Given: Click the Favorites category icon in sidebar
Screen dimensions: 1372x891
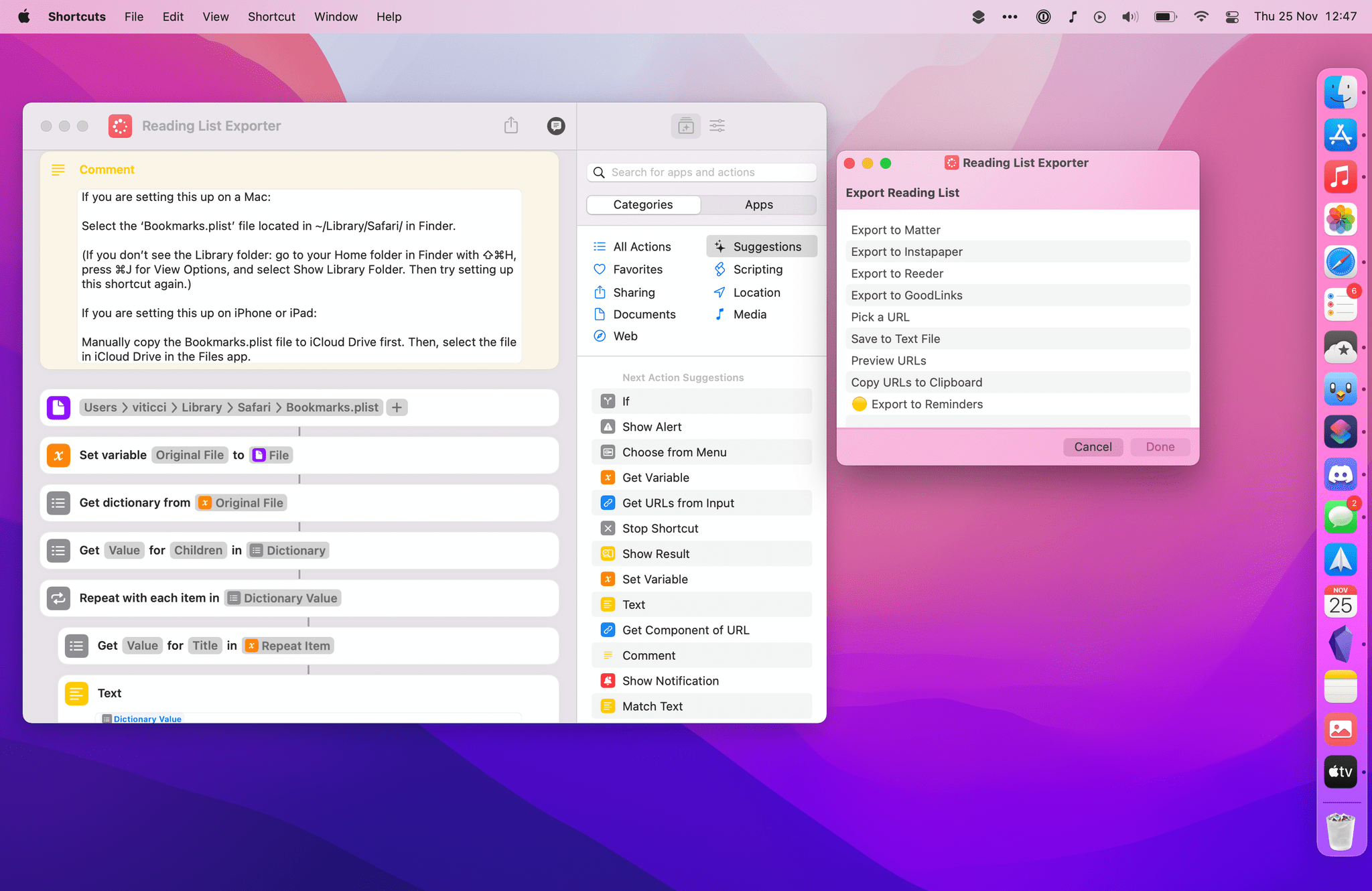Looking at the screenshot, I should 600,269.
